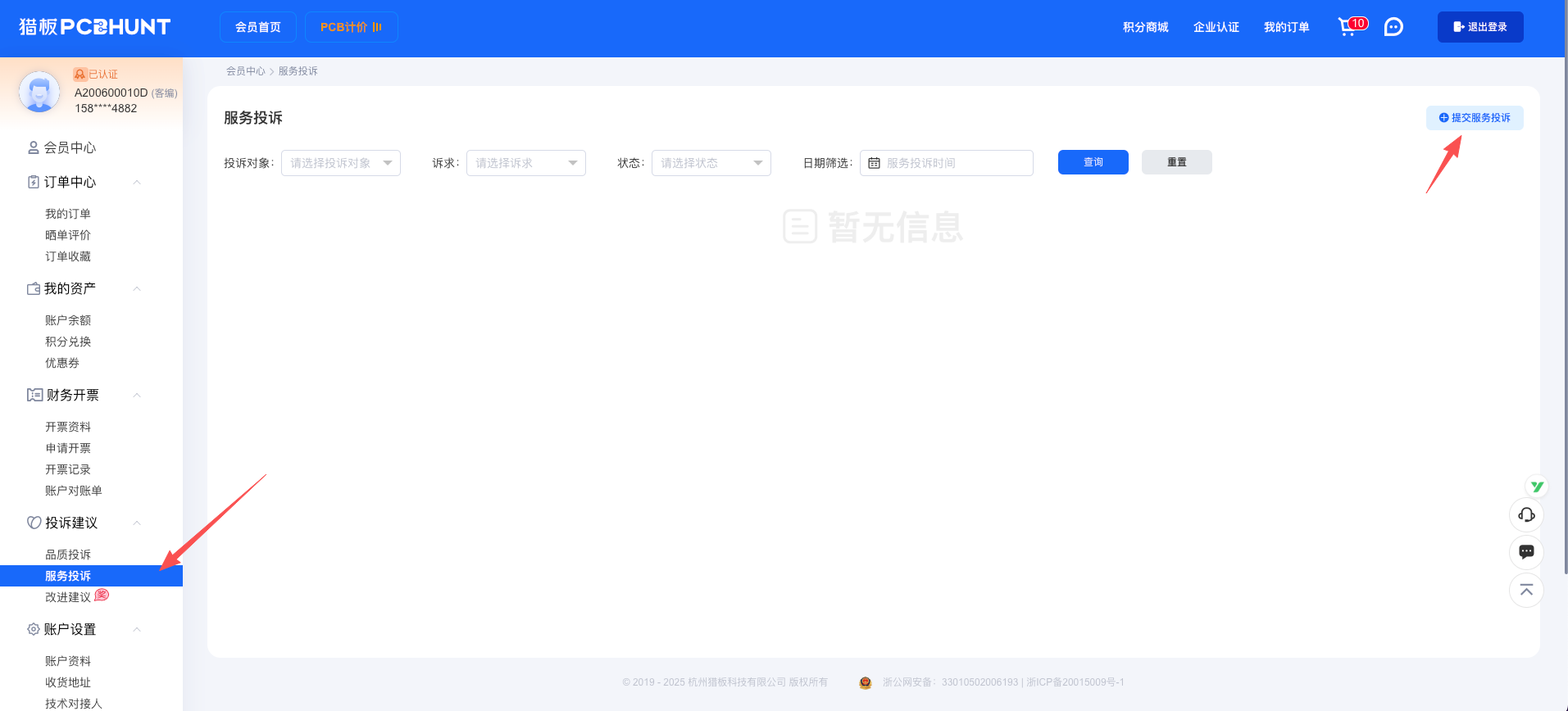Click the user avatar picture

[x=39, y=91]
